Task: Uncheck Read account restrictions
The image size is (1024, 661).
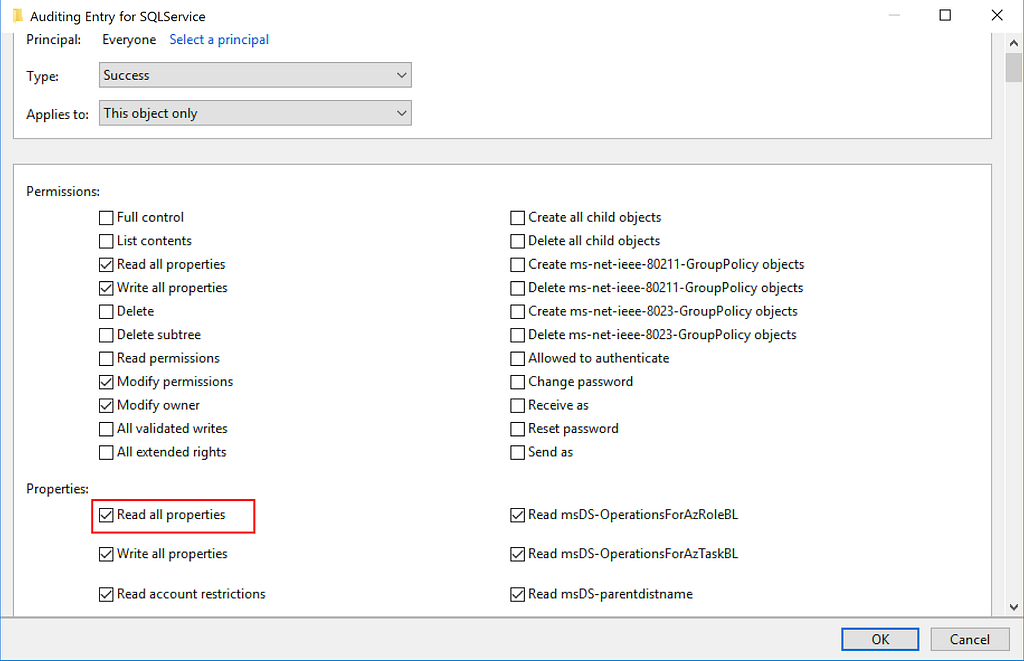Action: click(106, 594)
